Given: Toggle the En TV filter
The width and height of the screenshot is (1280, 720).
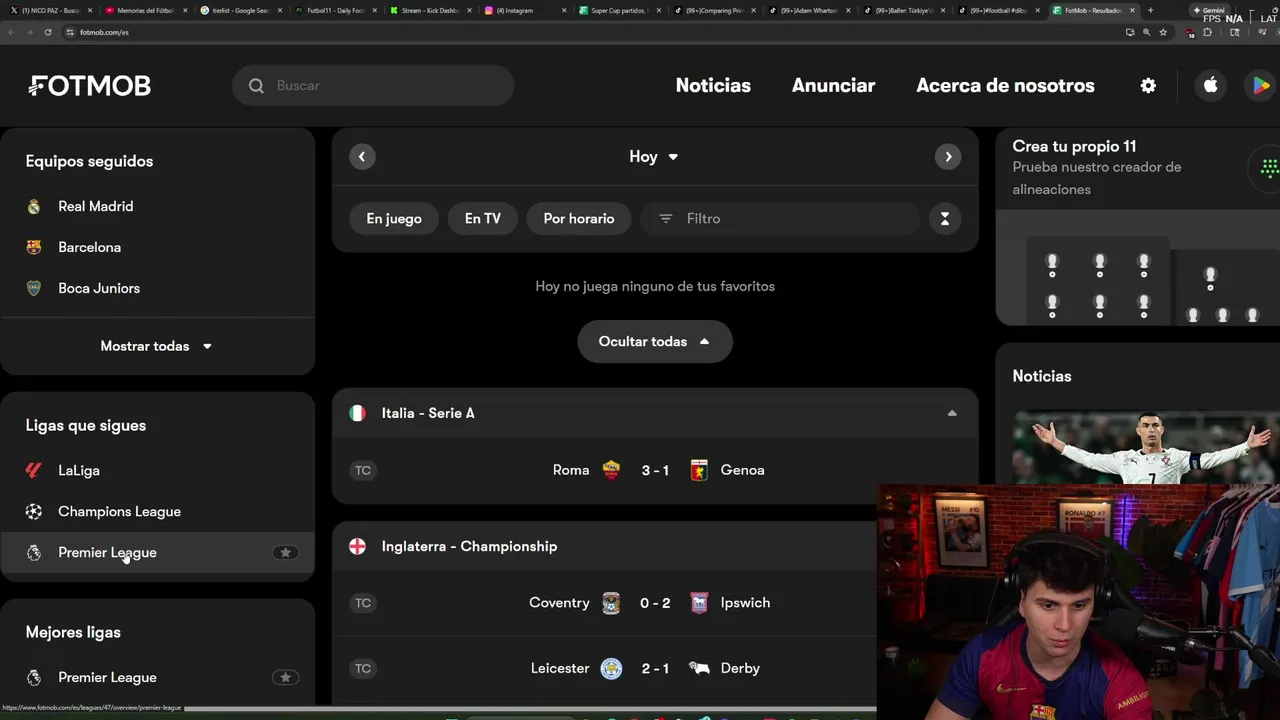Looking at the screenshot, I should 482,219.
